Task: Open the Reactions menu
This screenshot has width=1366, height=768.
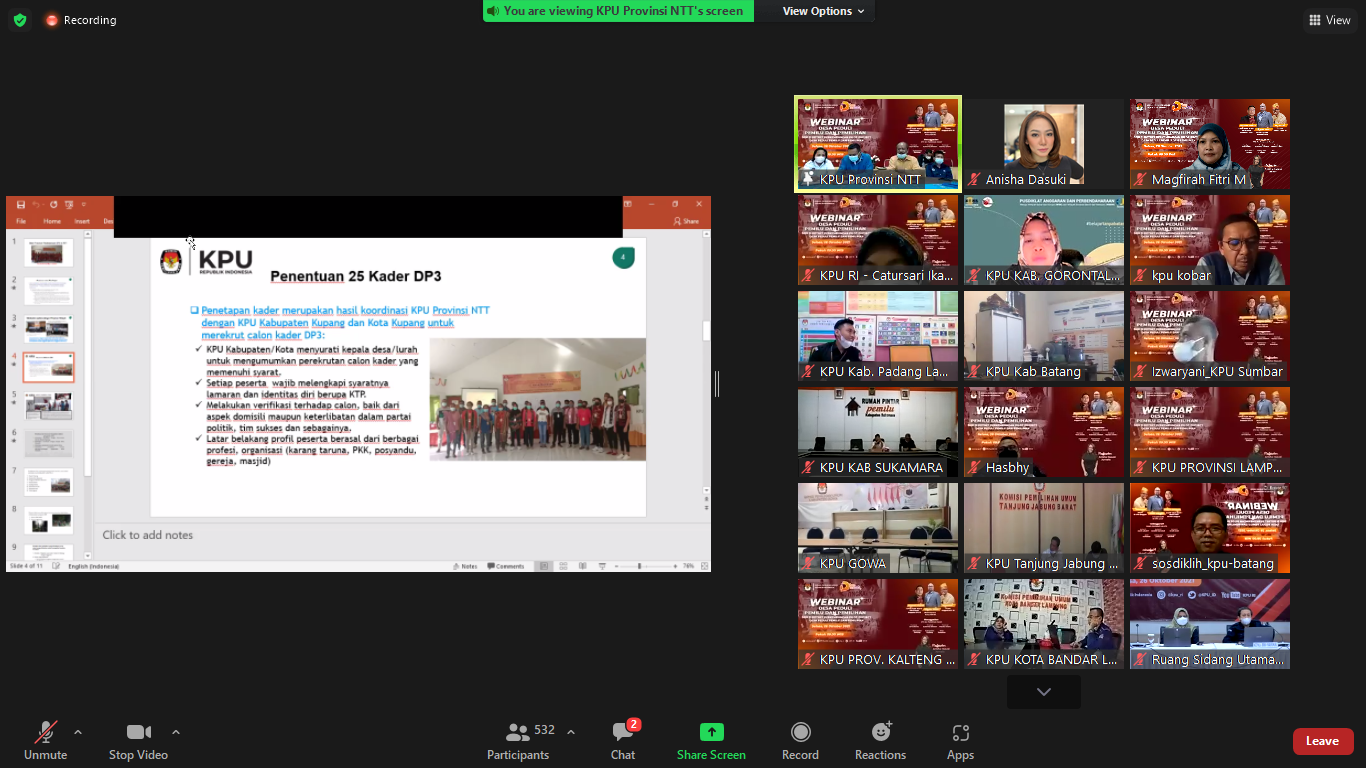Action: click(880, 740)
